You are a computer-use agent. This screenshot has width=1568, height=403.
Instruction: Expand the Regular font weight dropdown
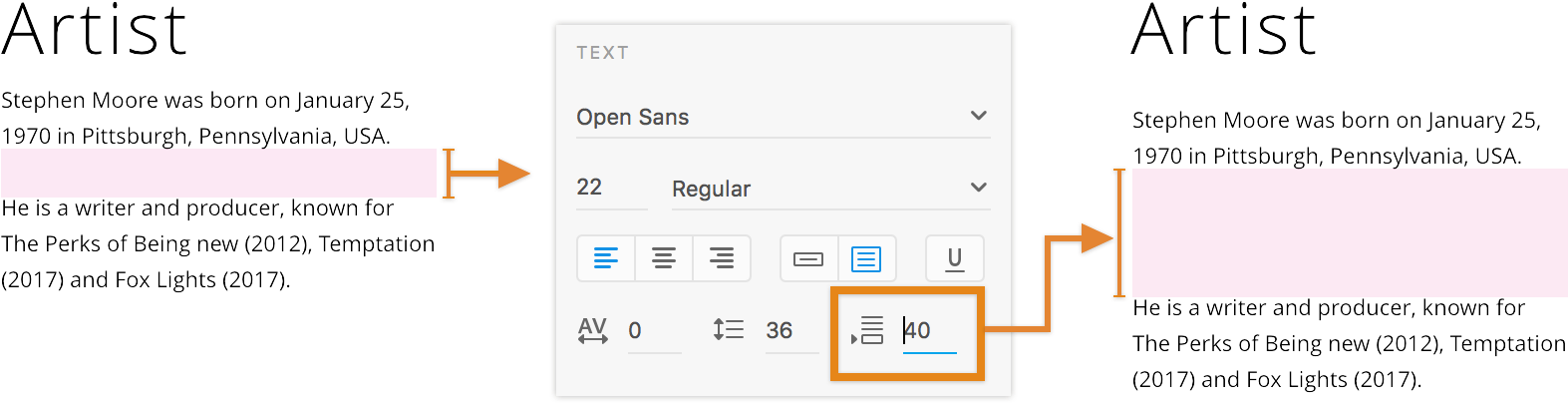pyautogui.click(x=829, y=189)
